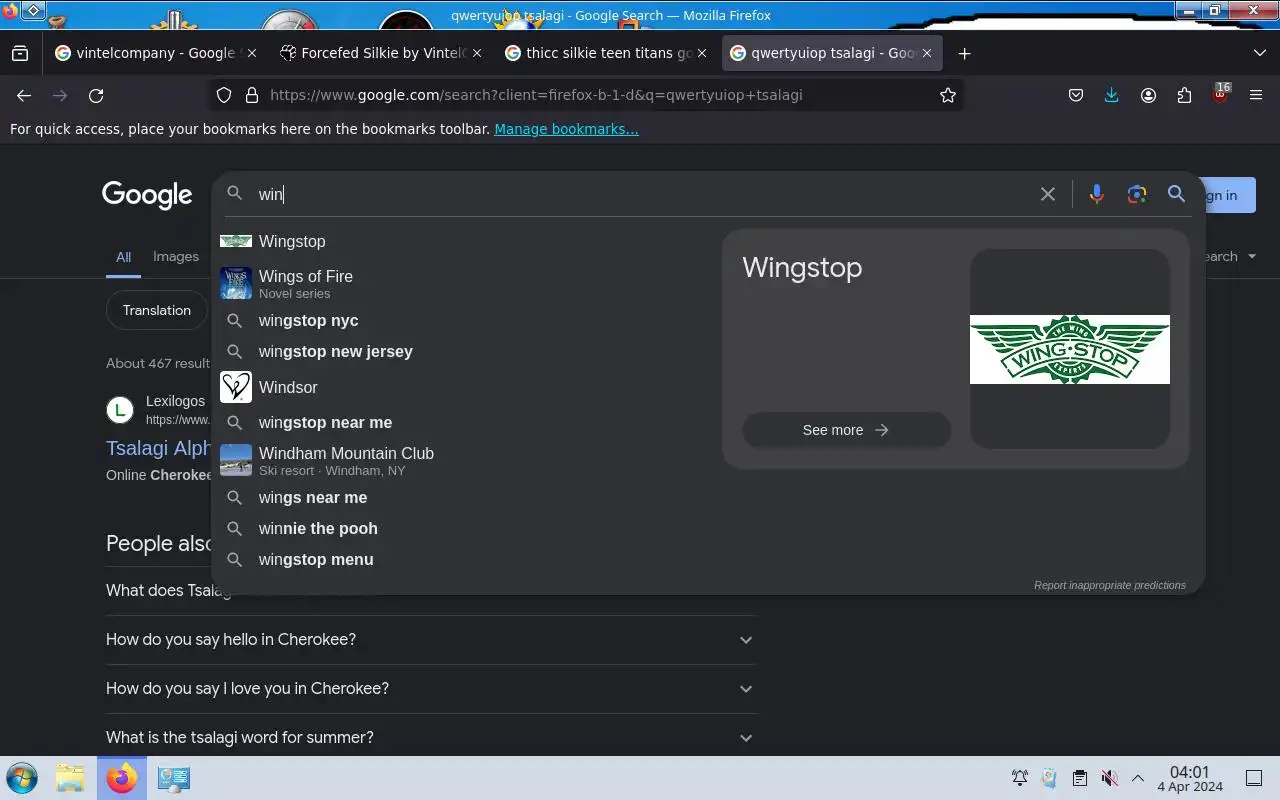Select the Wingstop suggestion
Image resolution: width=1280 pixels, height=800 pixels.
pyautogui.click(x=465, y=241)
